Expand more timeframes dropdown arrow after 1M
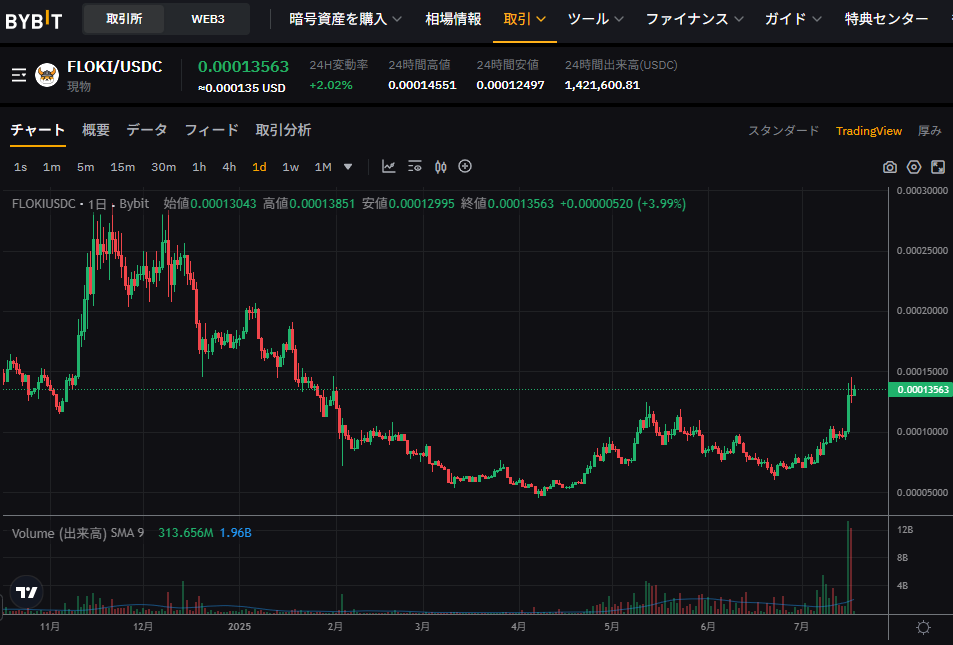 pos(348,167)
